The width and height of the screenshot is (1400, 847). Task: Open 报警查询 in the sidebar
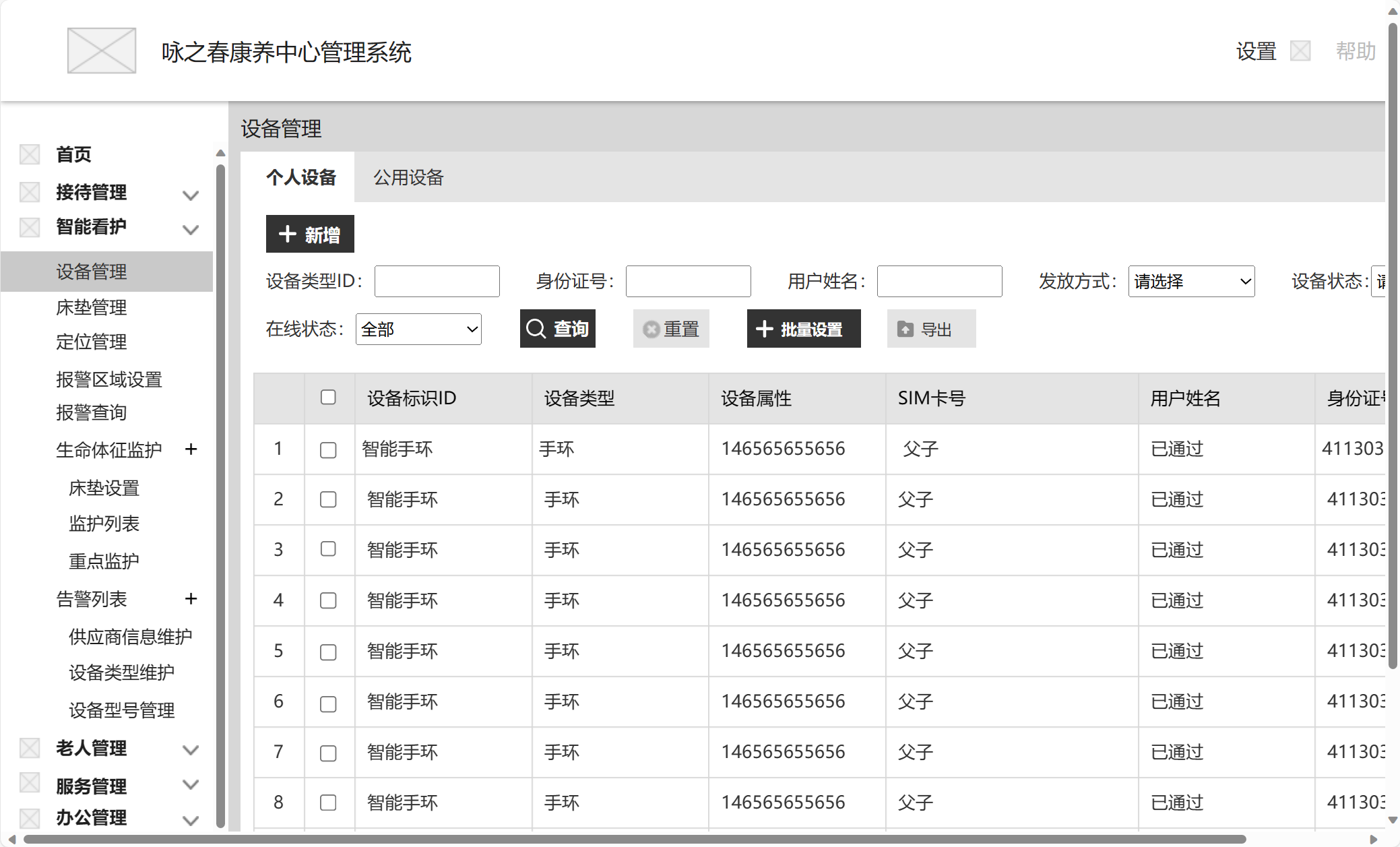coord(92,412)
